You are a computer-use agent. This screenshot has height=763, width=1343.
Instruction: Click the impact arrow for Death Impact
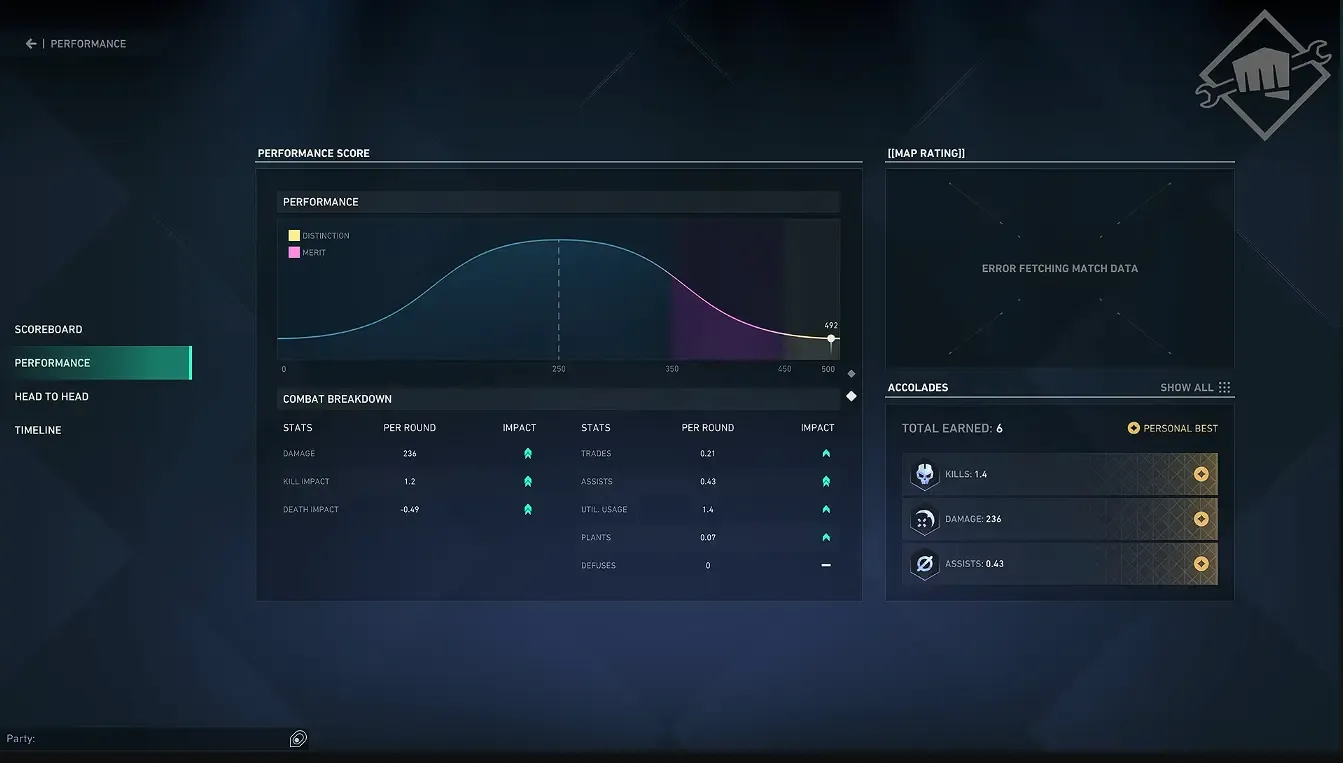click(x=527, y=510)
